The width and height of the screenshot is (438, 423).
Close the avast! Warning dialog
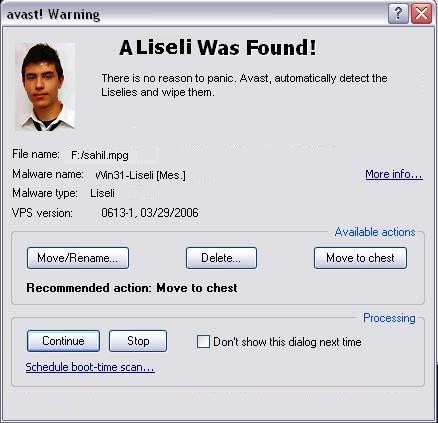(421, 14)
